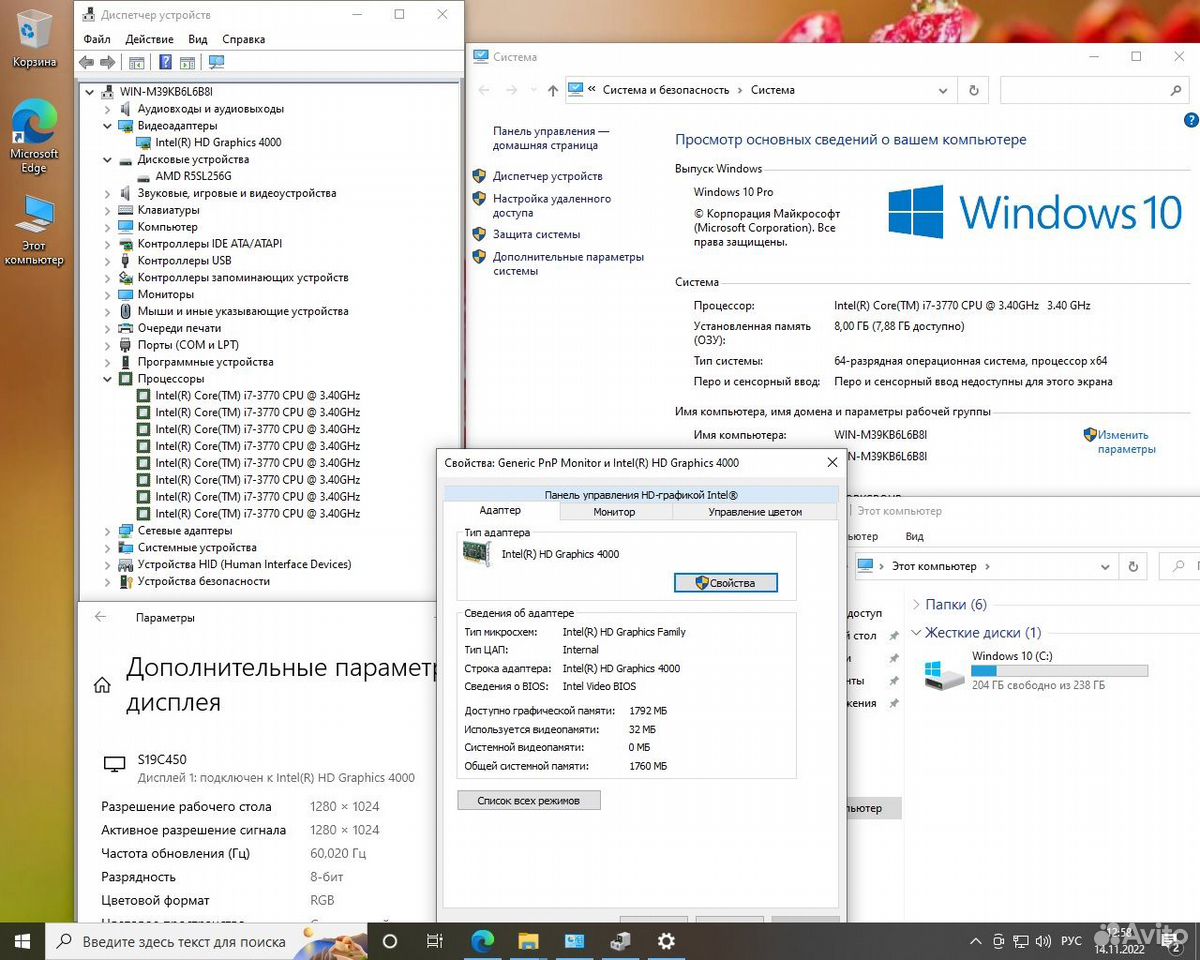1200x960 pixels.
Task: Click the home icon in Settings window
Action: pos(102,685)
